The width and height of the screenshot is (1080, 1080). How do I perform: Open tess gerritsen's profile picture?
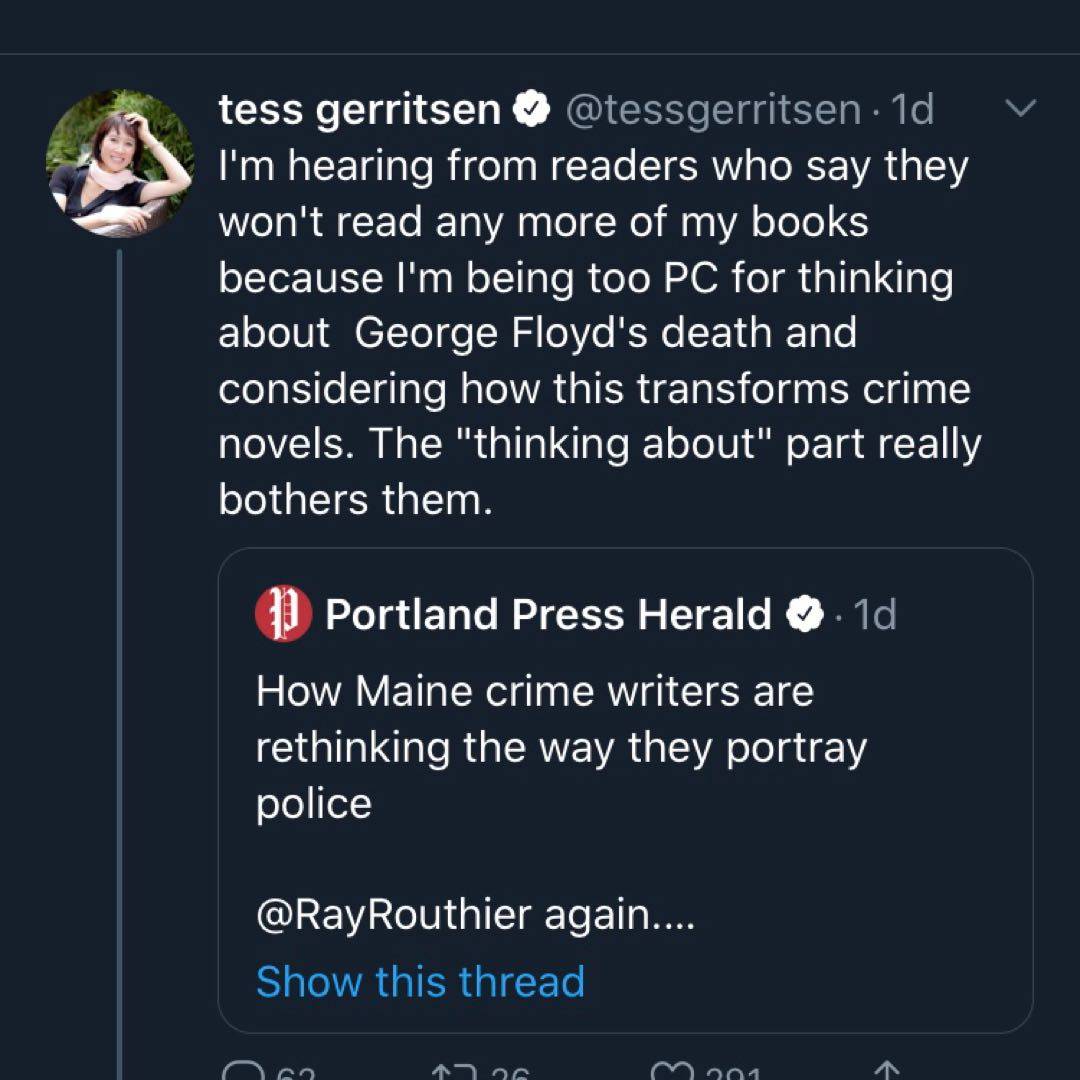tap(120, 164)
